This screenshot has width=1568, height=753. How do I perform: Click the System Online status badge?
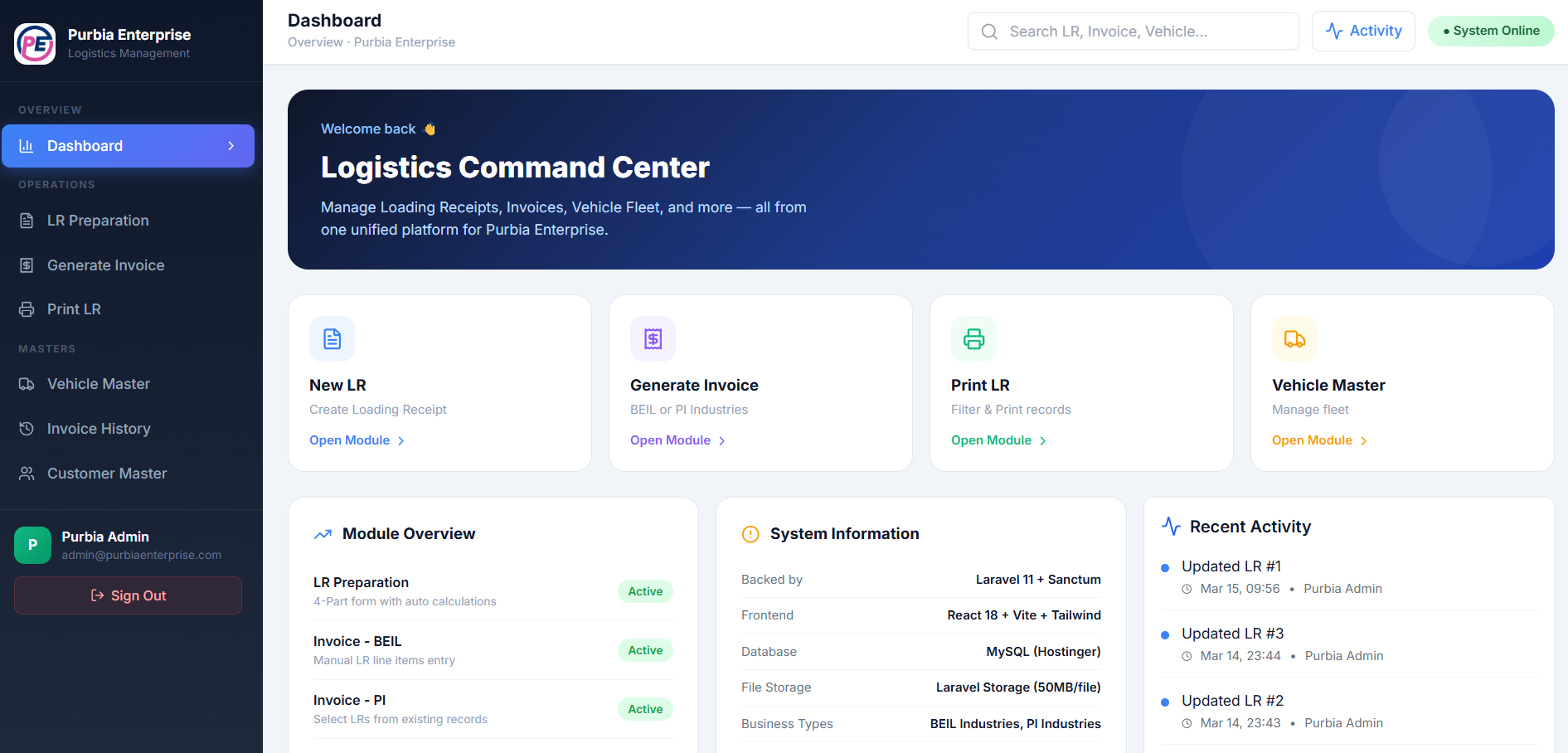[x=1490, y=32]
